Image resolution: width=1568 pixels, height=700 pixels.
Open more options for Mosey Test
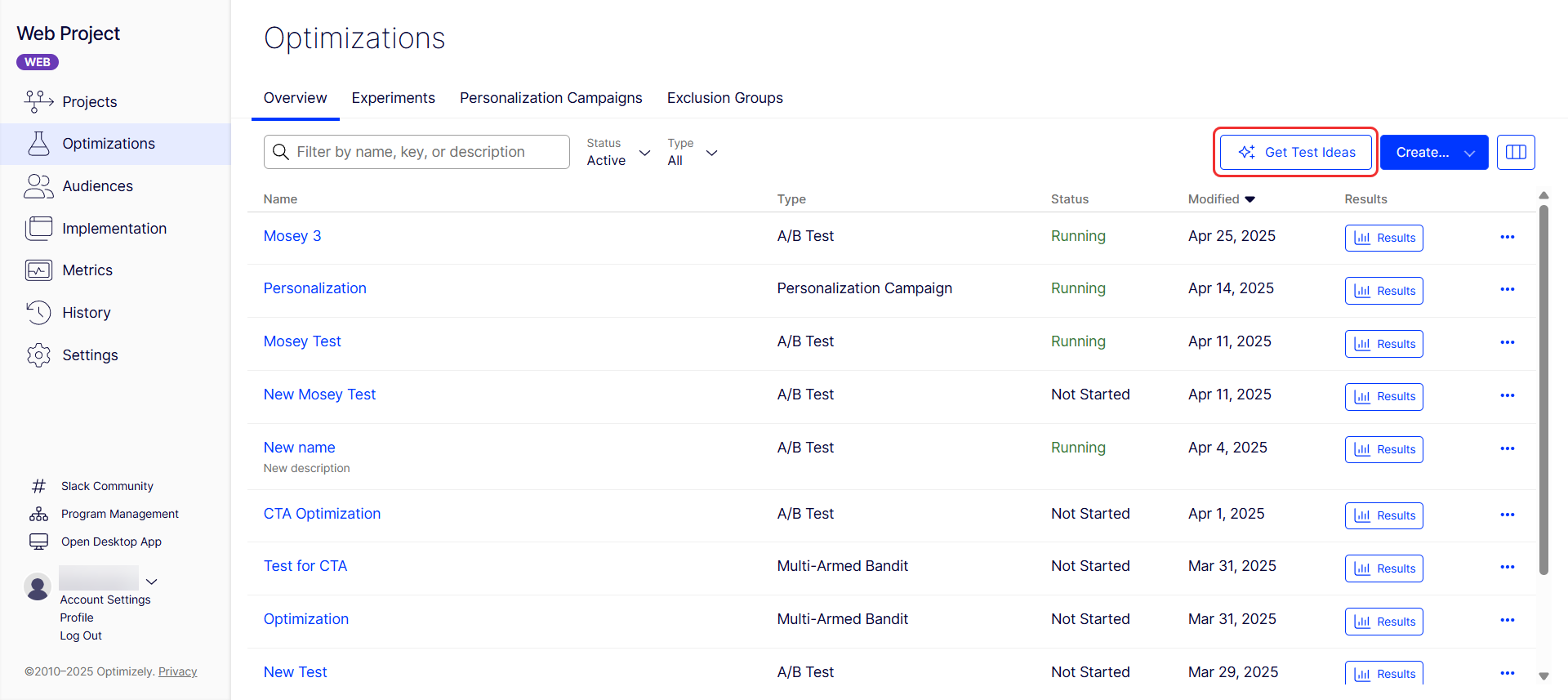(x=1508, y=342)
